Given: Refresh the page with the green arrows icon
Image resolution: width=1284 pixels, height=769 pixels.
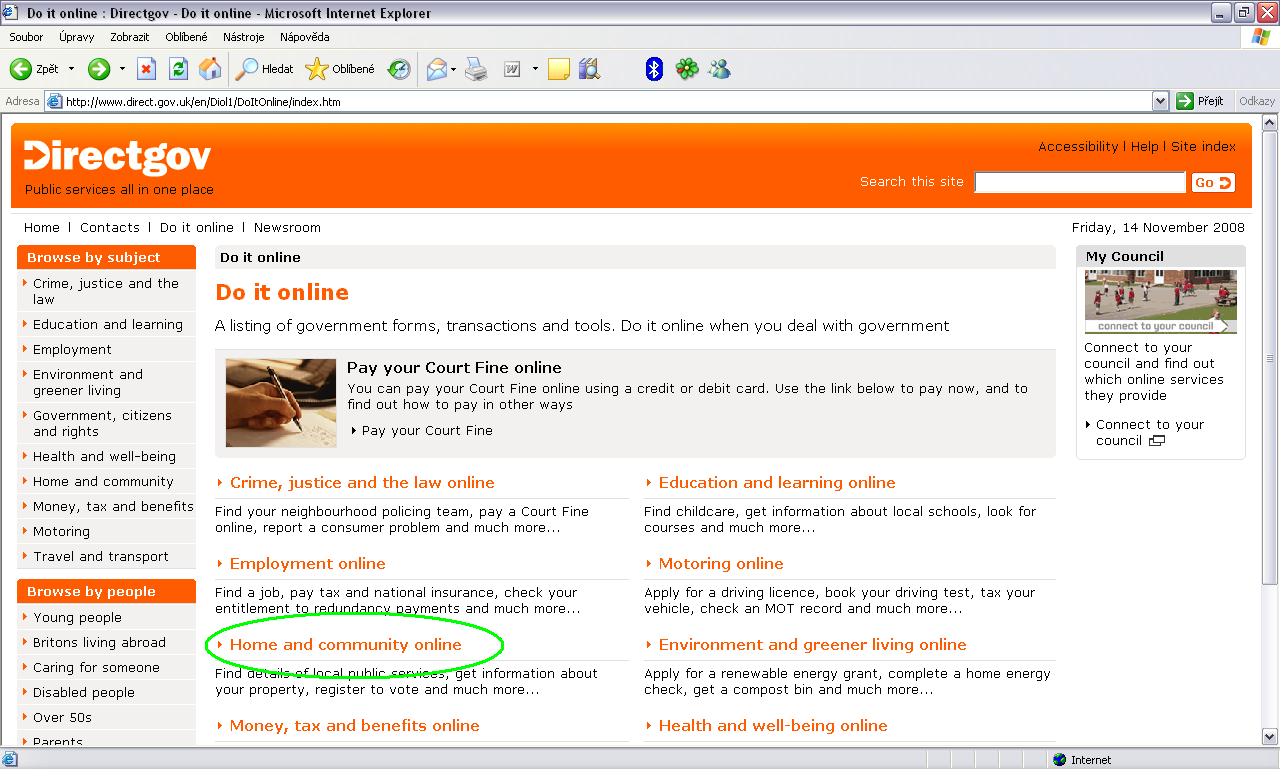Looking at the screenshot, I should 178,69.
